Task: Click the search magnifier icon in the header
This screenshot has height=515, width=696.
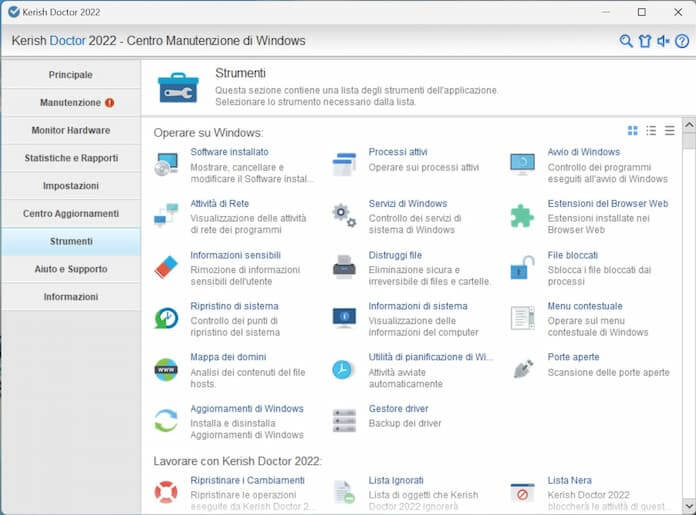Action: pyautogui.click(x=626, y=41)
